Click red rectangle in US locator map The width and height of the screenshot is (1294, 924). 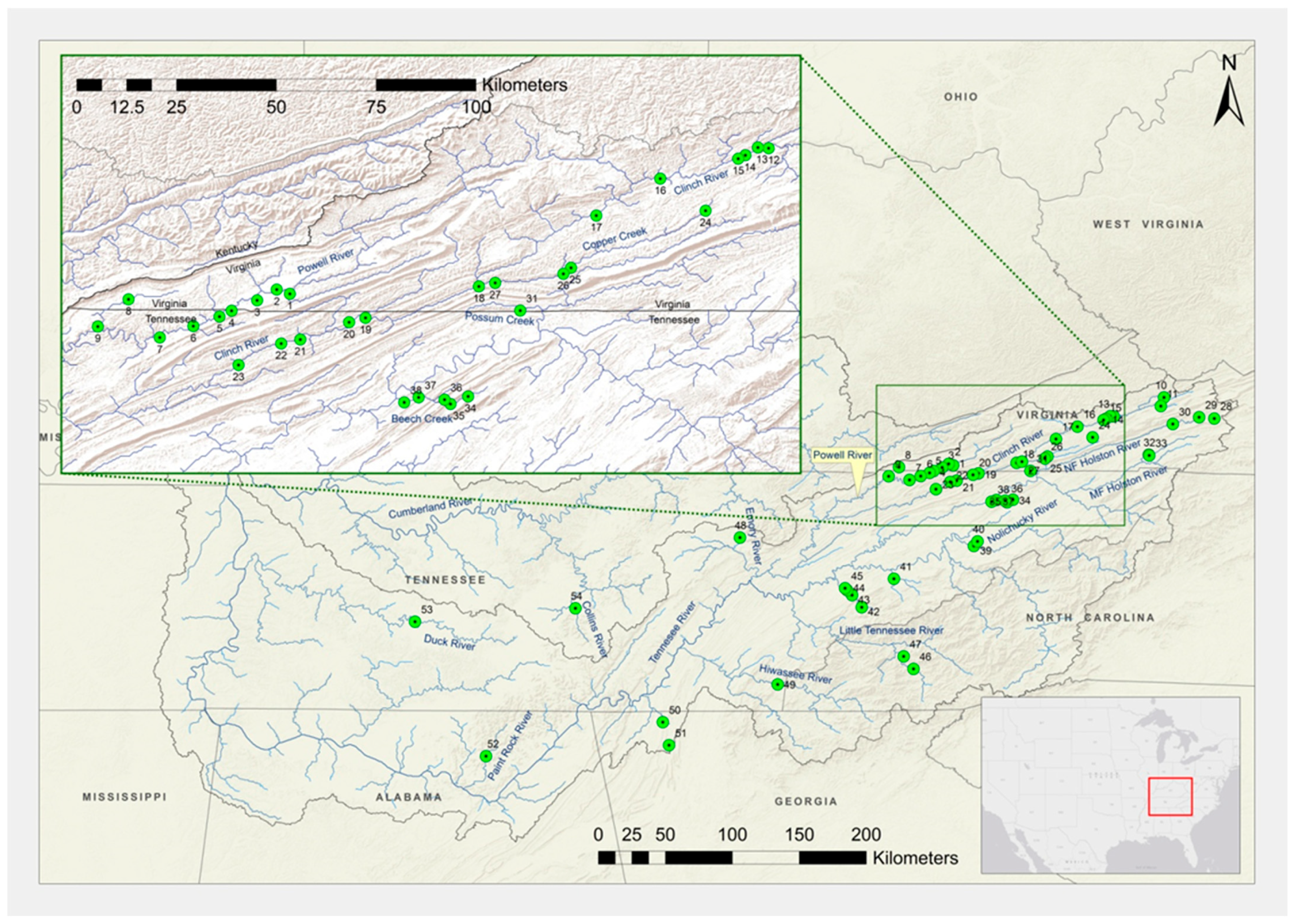coord(1170,796)
